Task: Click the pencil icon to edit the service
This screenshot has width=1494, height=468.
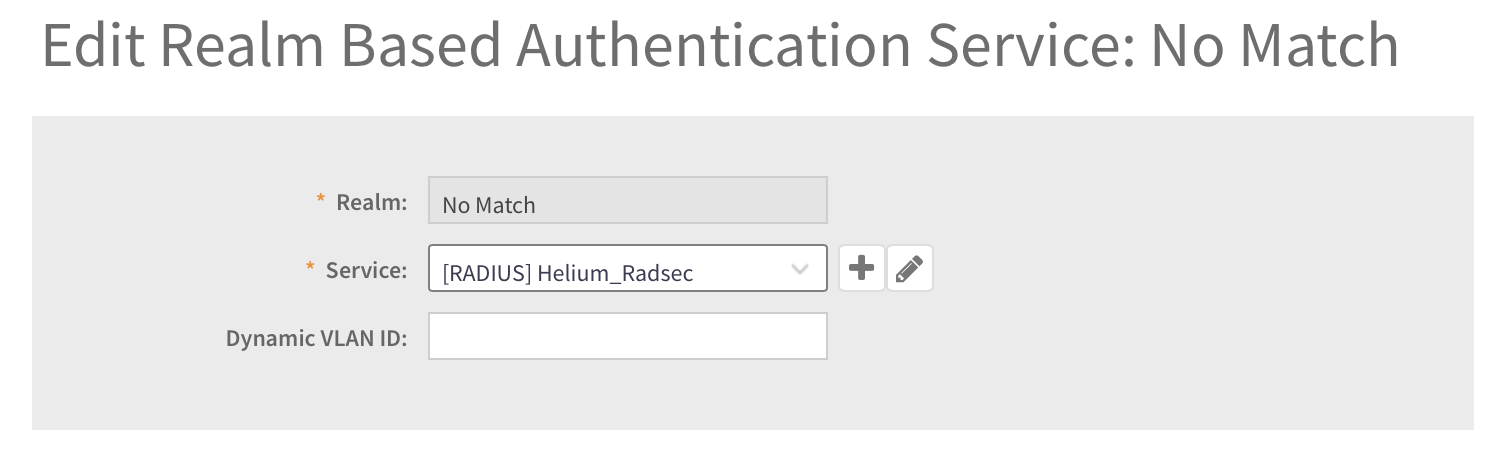Action: point(909,268)
